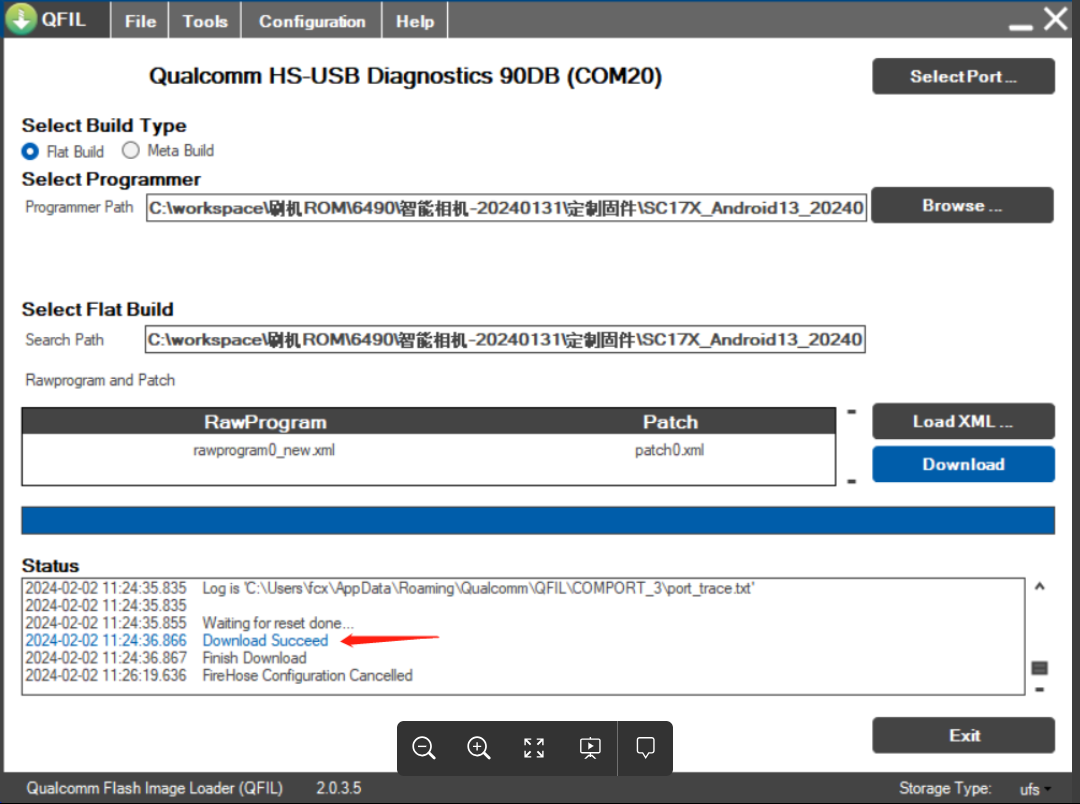The image size is (1080, 804).
Task: Click the blue download progress bar
Action: (538, 521)
